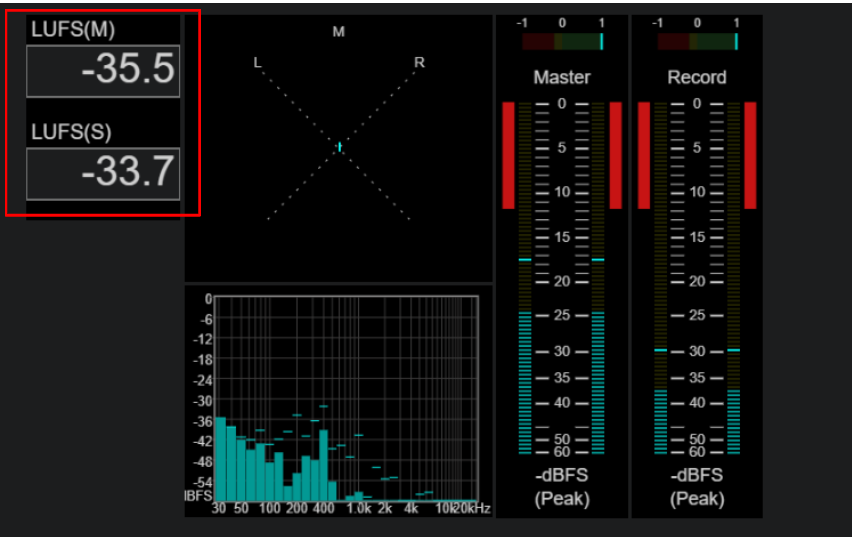This screenshot has width=852, height=537.
Task: Click the Record left channel cyan level bar
Action: [660, 422]
